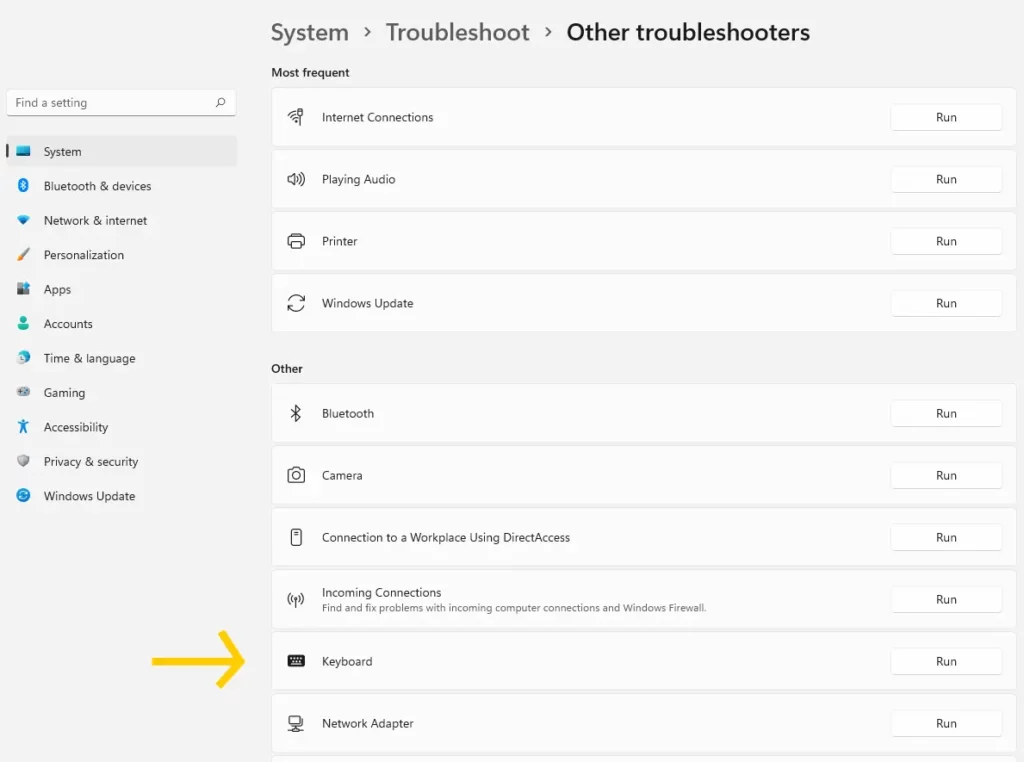
Task: Click the Bluetooth & devices sidebar icon
Action: tap(24, 185)
